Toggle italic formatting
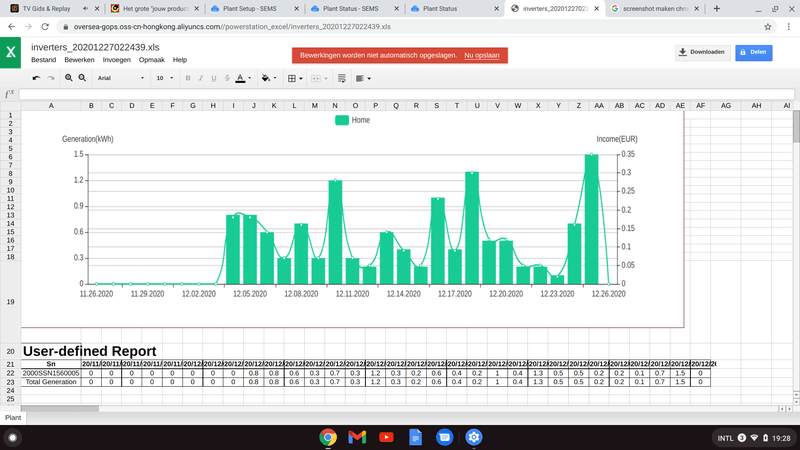This screenshot has height=450, width=800. (x=201, y=78)
